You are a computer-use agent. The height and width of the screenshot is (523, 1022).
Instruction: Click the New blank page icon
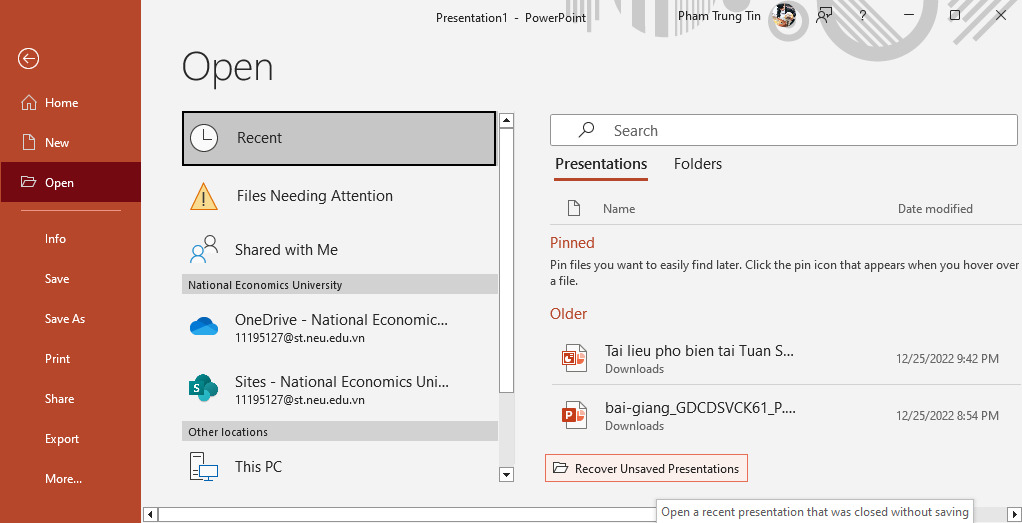28,142
